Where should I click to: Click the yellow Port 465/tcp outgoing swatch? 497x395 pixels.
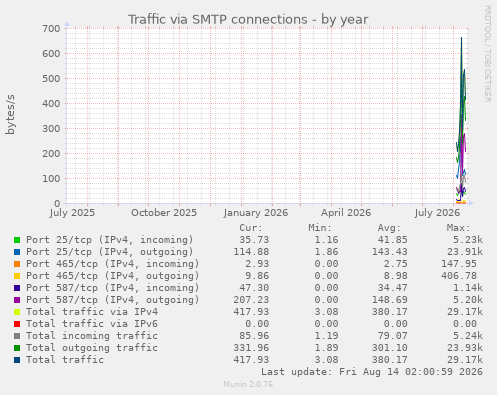pyautogui.click(x=17, y=276)
